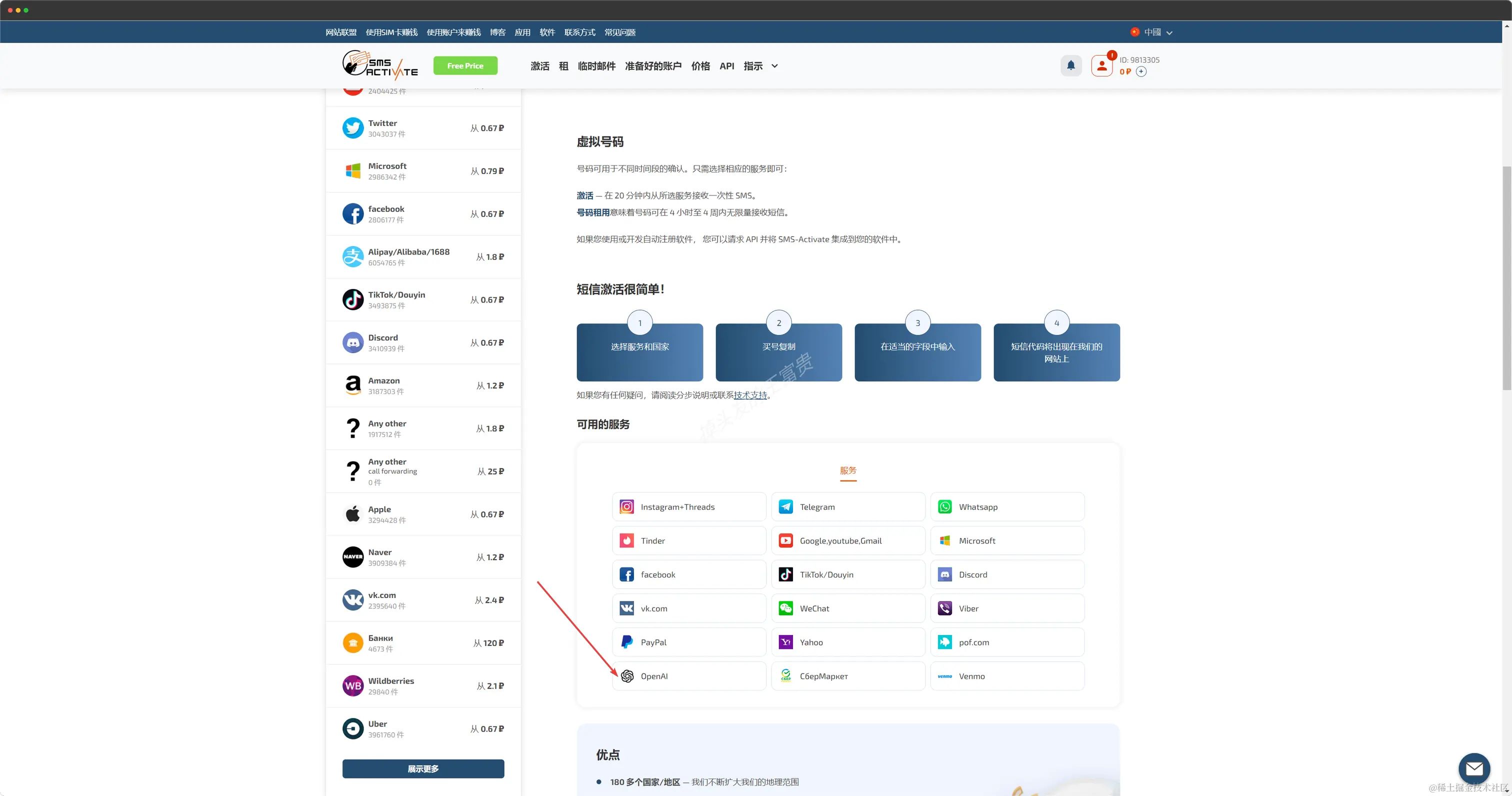The height and width of the screenshot is (796, 1512).
Task: Select the facebook row in sidebar list
Action: (x=423, y=213)
